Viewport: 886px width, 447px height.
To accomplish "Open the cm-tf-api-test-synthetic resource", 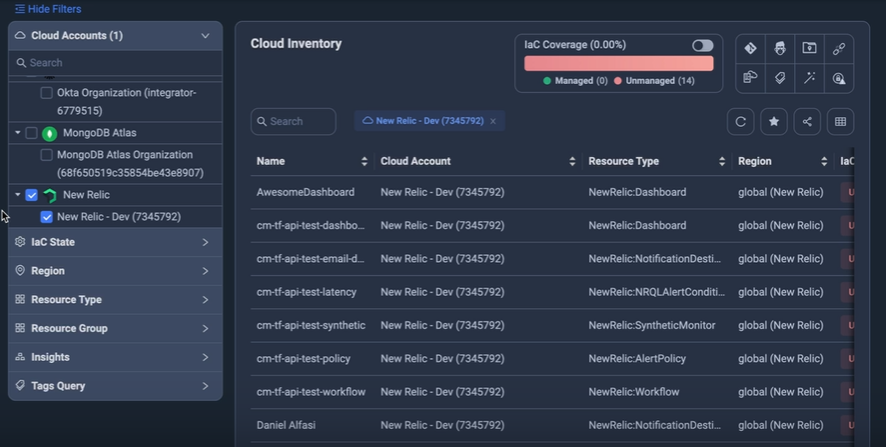I will point(551,326).
